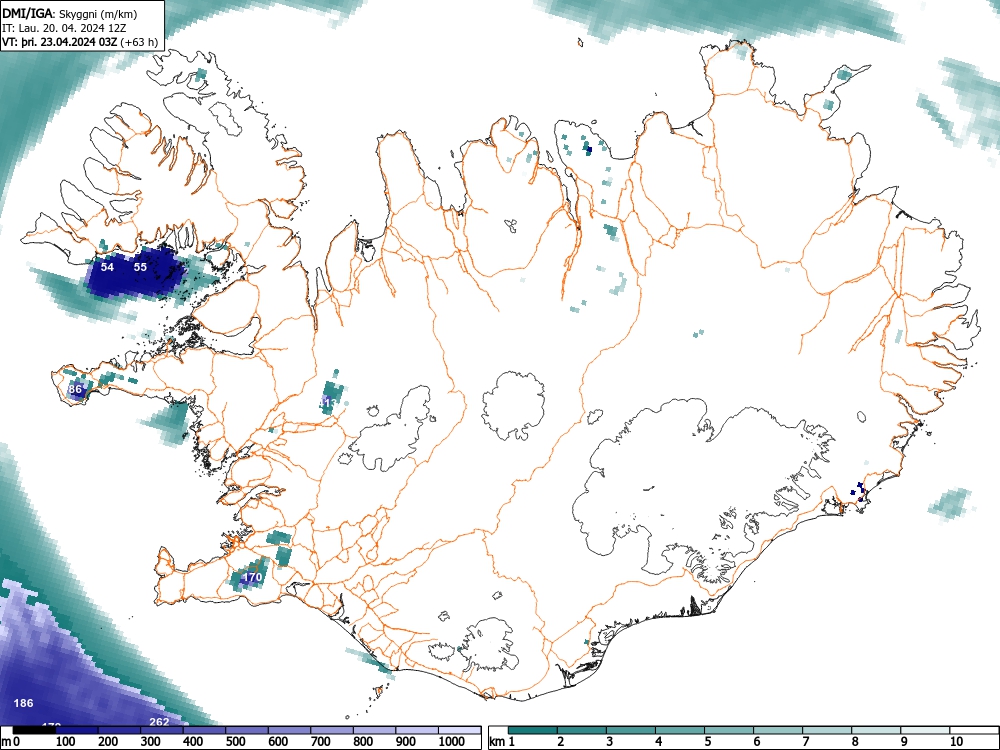Screen dimensions: 1000x750
Task: Pick the meter legend swatch between 200 and 300
Action: point(119,730)
